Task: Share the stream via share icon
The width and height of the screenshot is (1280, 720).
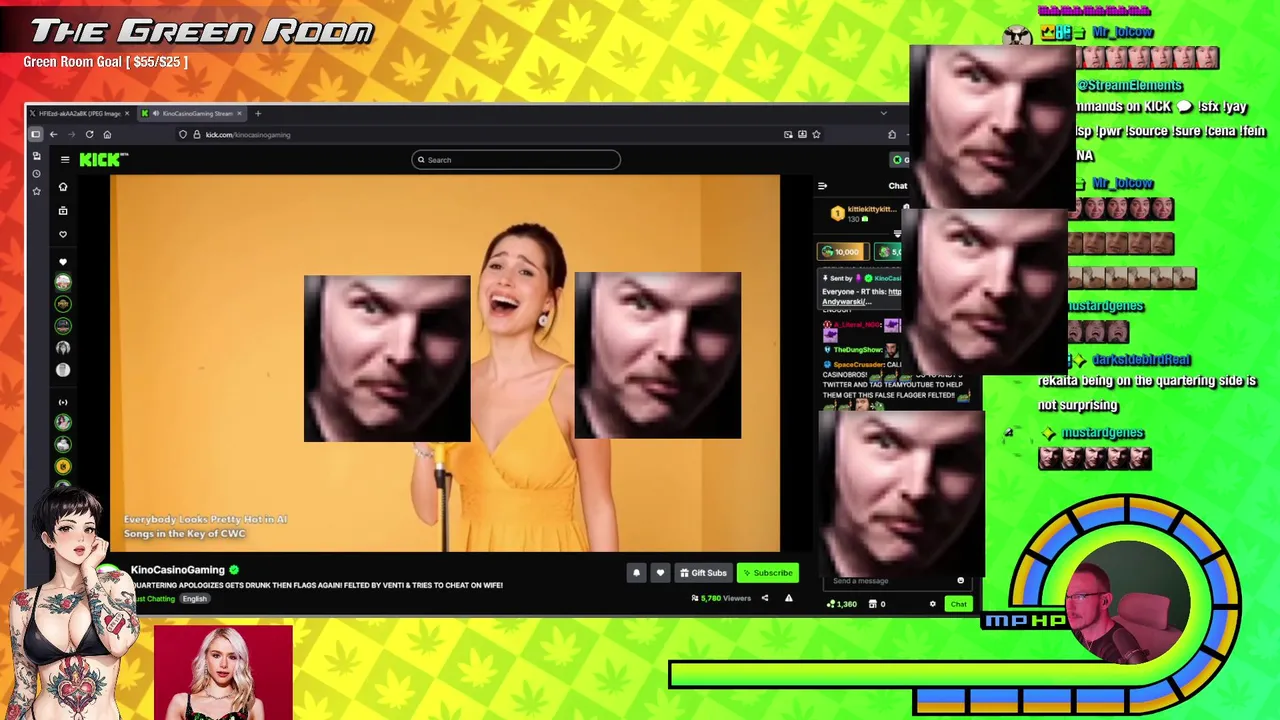Action: tap(765, 598)
